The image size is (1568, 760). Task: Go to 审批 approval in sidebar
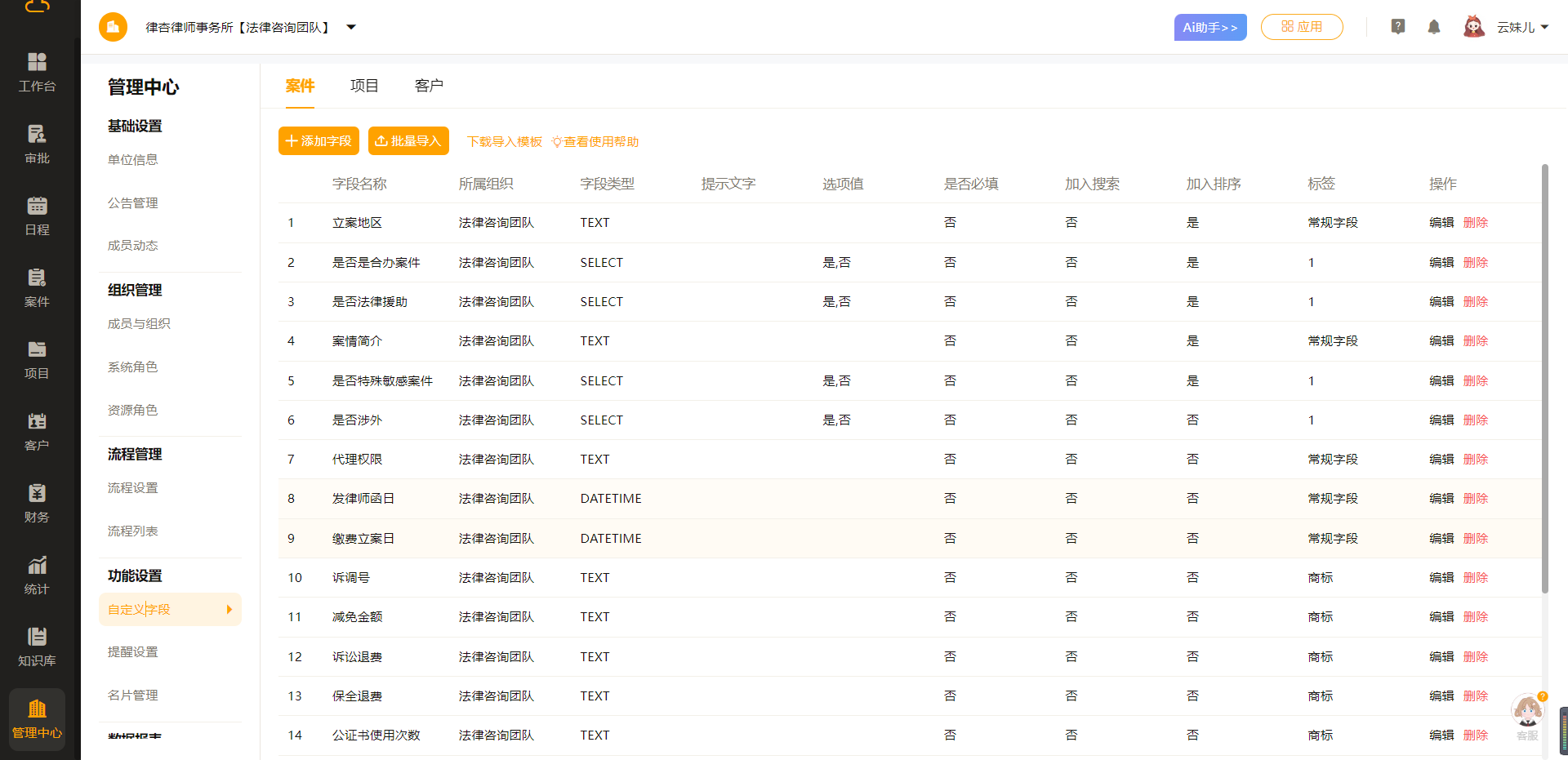[x=37, y=144]
